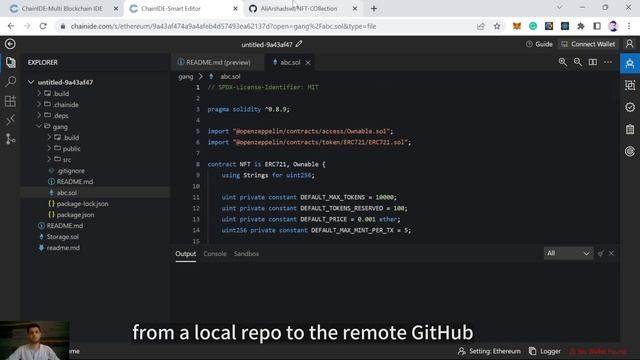This screenshot has width=640, height=360.
Task: Open the Chrome three-dot menu
Action: tap(629, 26)
